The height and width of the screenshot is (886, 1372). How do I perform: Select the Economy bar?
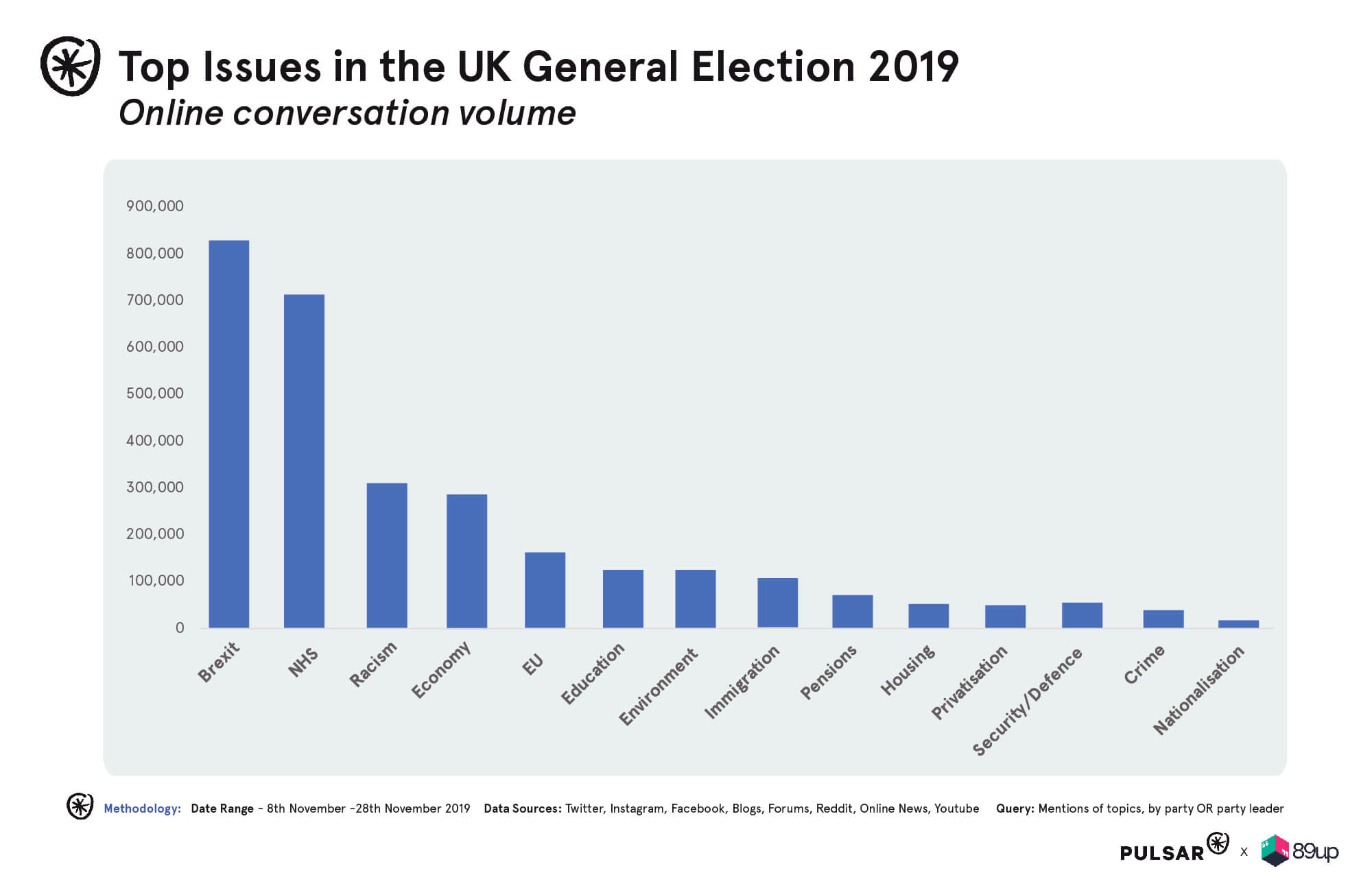pos(466,561)
